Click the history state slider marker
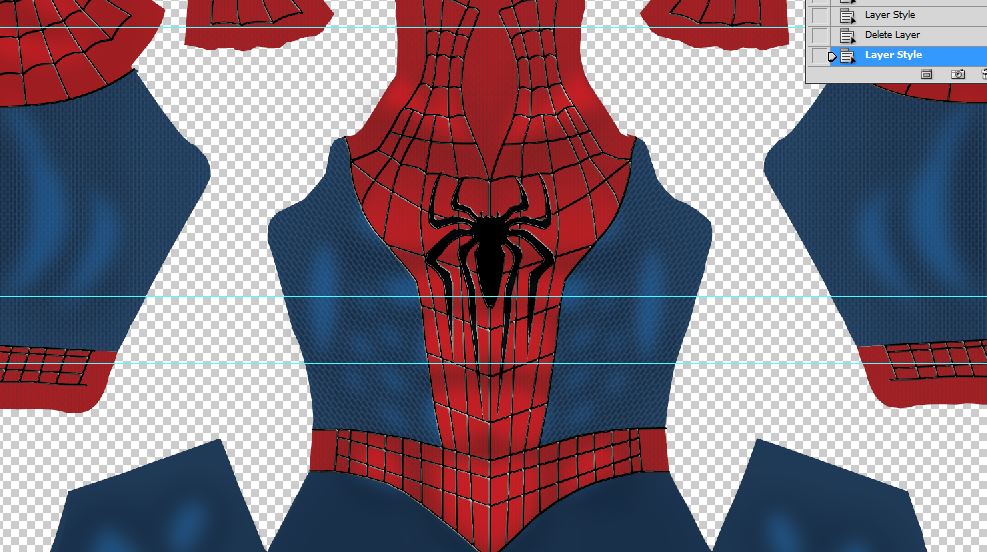 pos(833,56)
